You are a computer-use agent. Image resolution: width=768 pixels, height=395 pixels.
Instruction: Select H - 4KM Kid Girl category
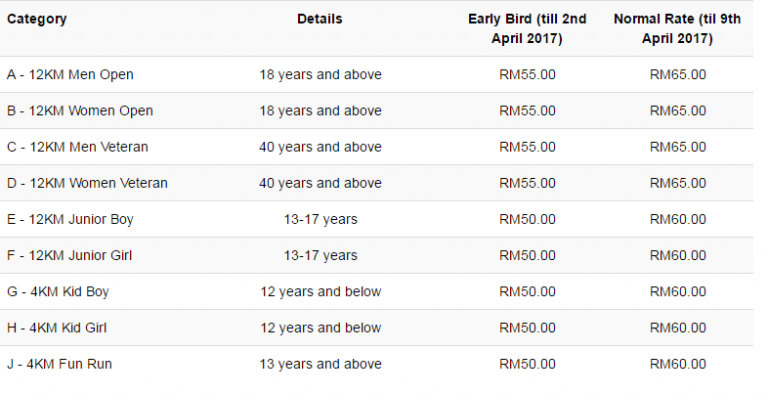click(57, 328)
